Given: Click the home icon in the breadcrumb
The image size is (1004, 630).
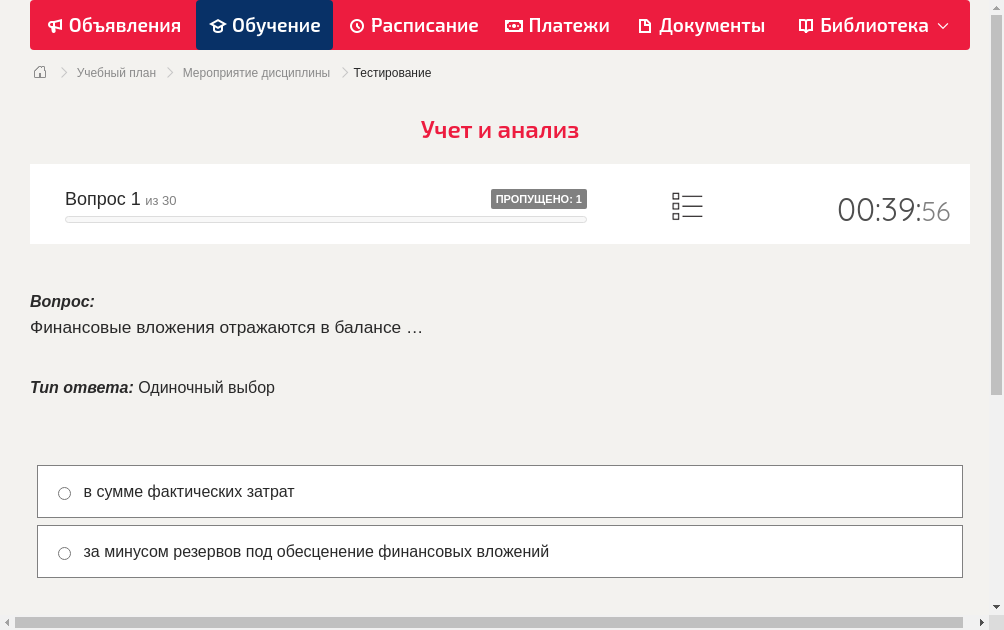Looking at the screenshot, I should (39, 72).
